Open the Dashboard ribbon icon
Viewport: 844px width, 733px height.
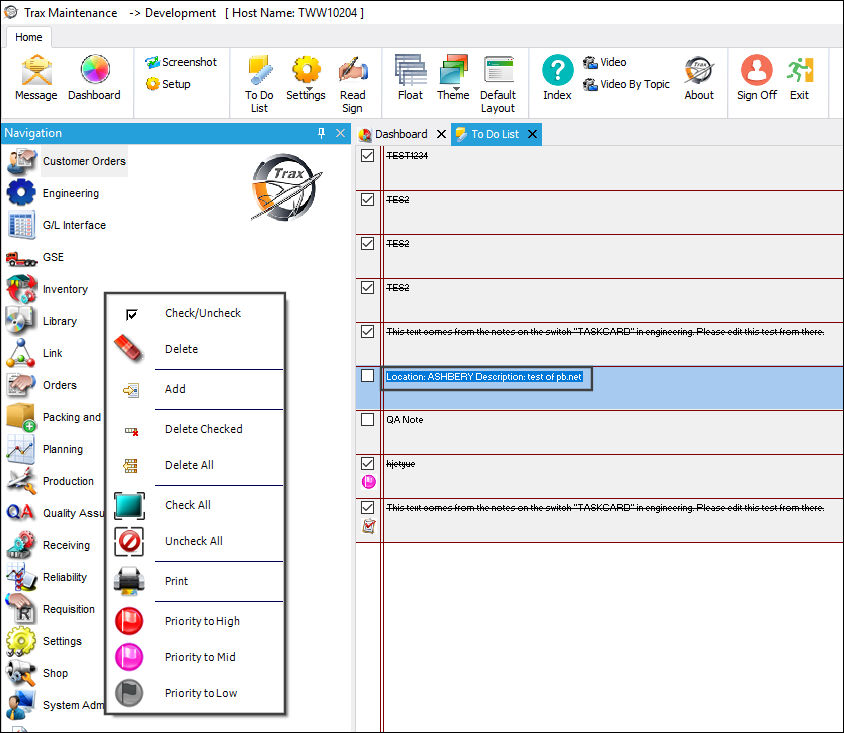[x=94, y=78]
